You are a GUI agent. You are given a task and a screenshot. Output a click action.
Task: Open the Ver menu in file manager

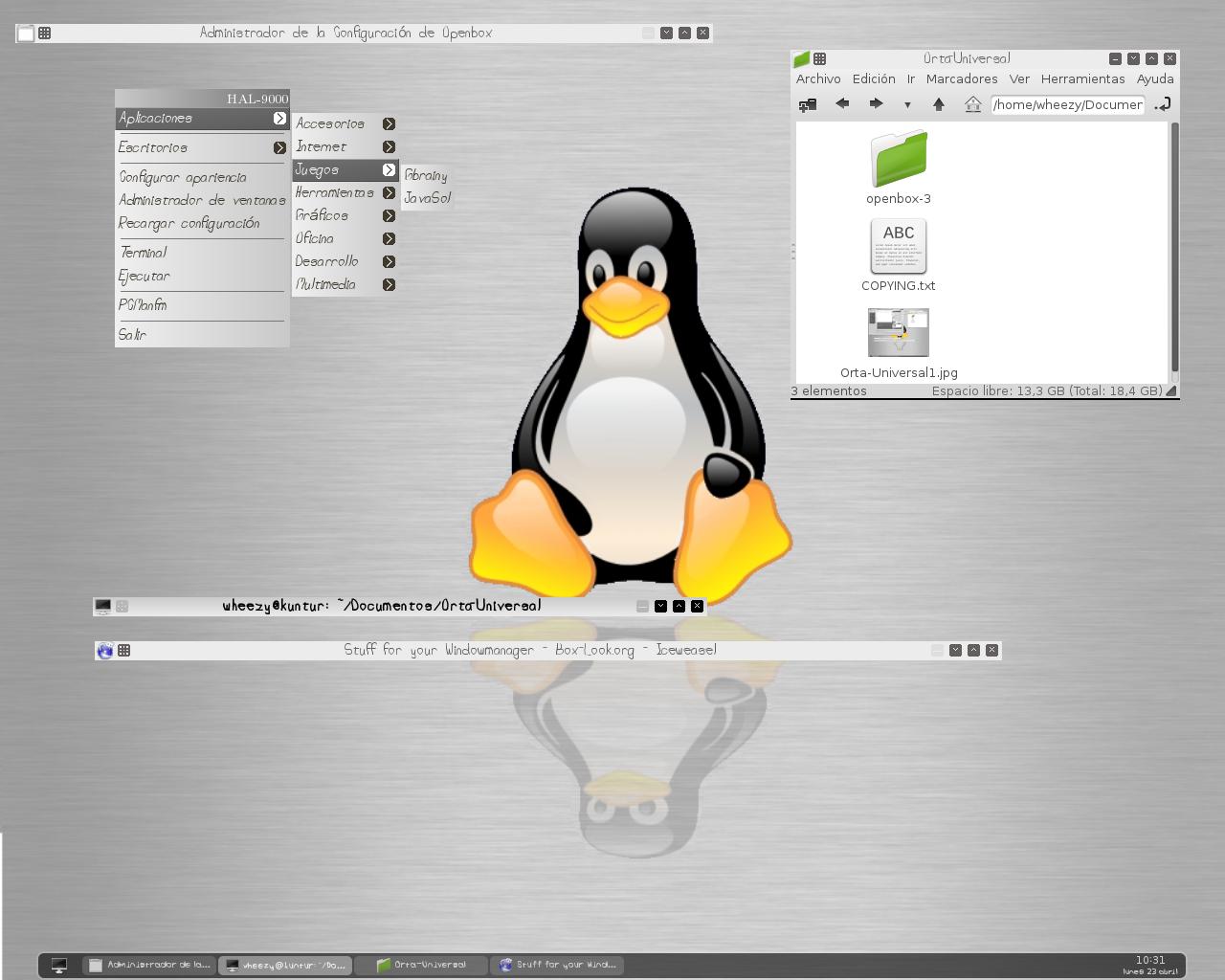1019,79
